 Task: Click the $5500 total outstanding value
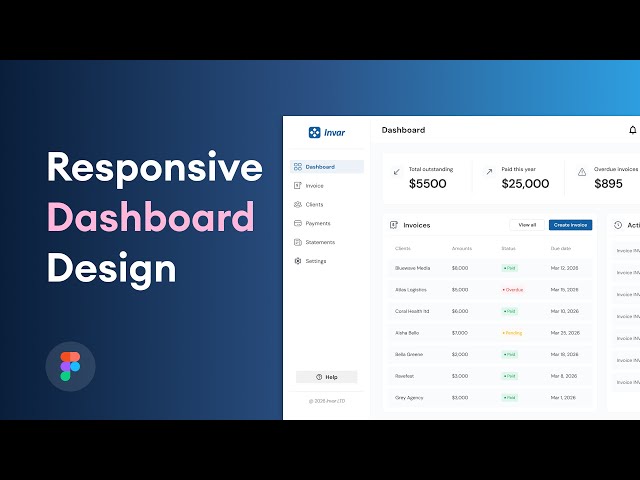coord(428,184)
